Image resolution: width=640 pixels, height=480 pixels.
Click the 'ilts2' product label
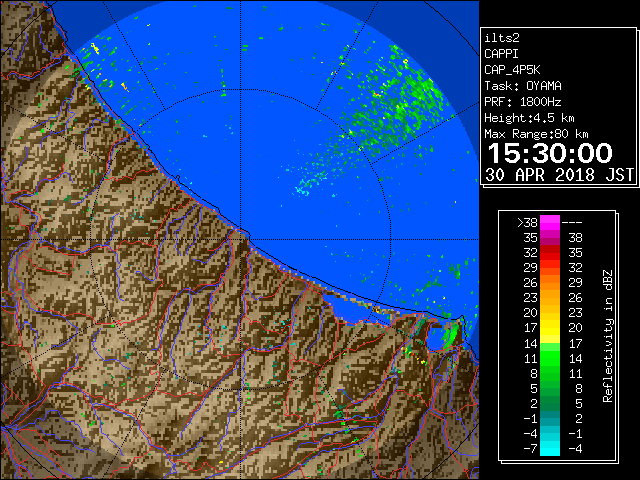click(502, 38)
